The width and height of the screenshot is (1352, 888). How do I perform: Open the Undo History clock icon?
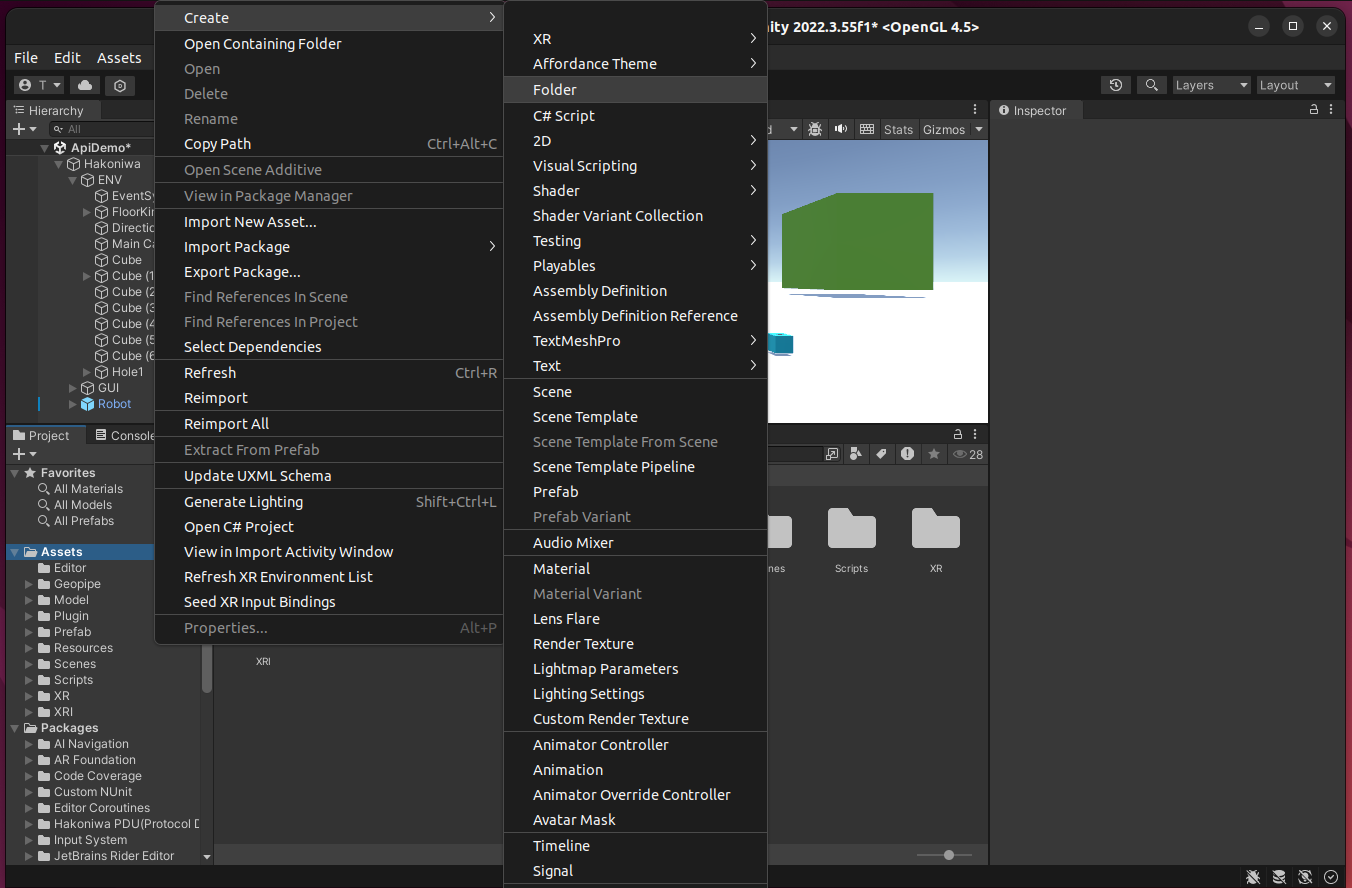pos(1116,86)
